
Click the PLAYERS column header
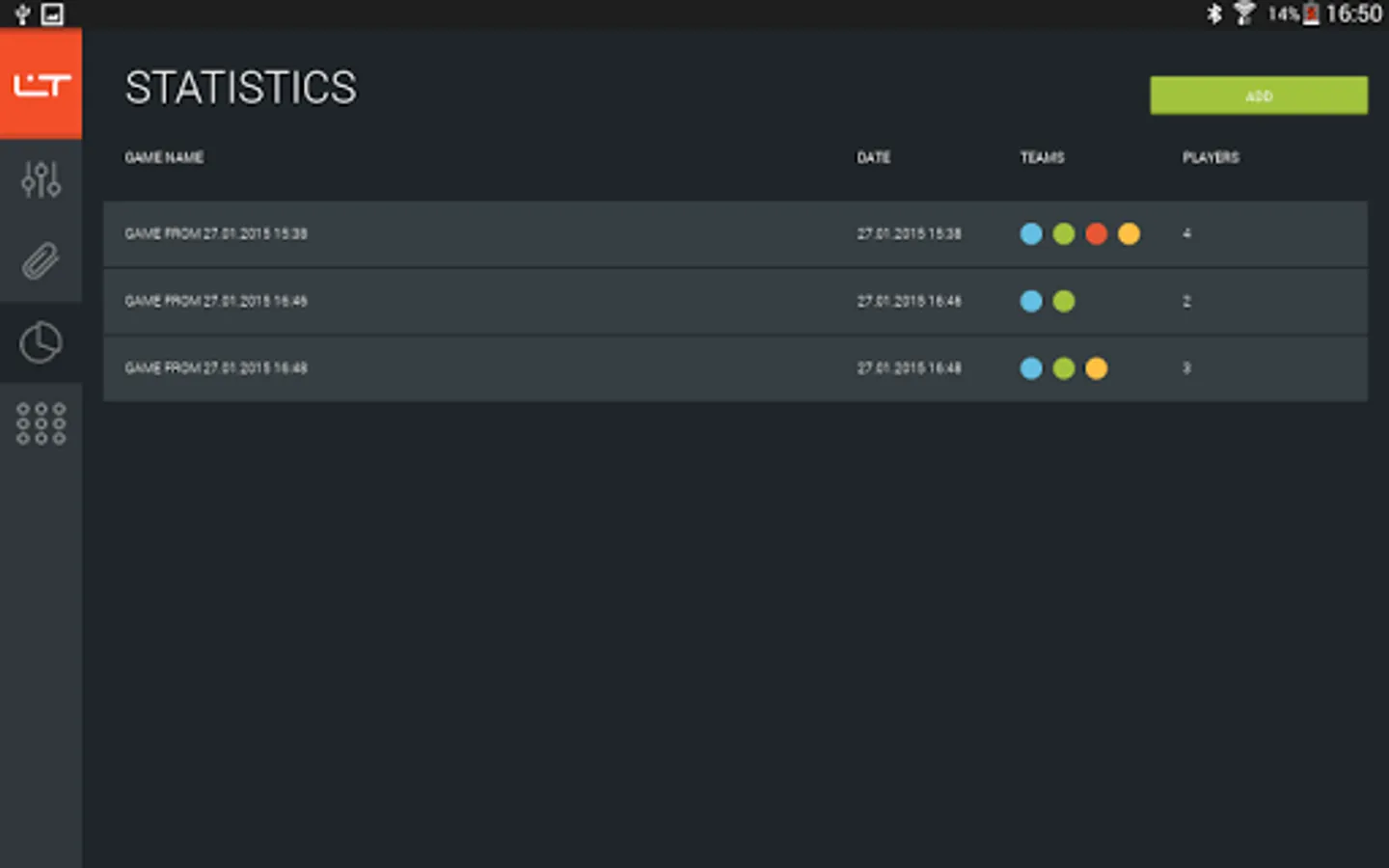(1211, 157)
